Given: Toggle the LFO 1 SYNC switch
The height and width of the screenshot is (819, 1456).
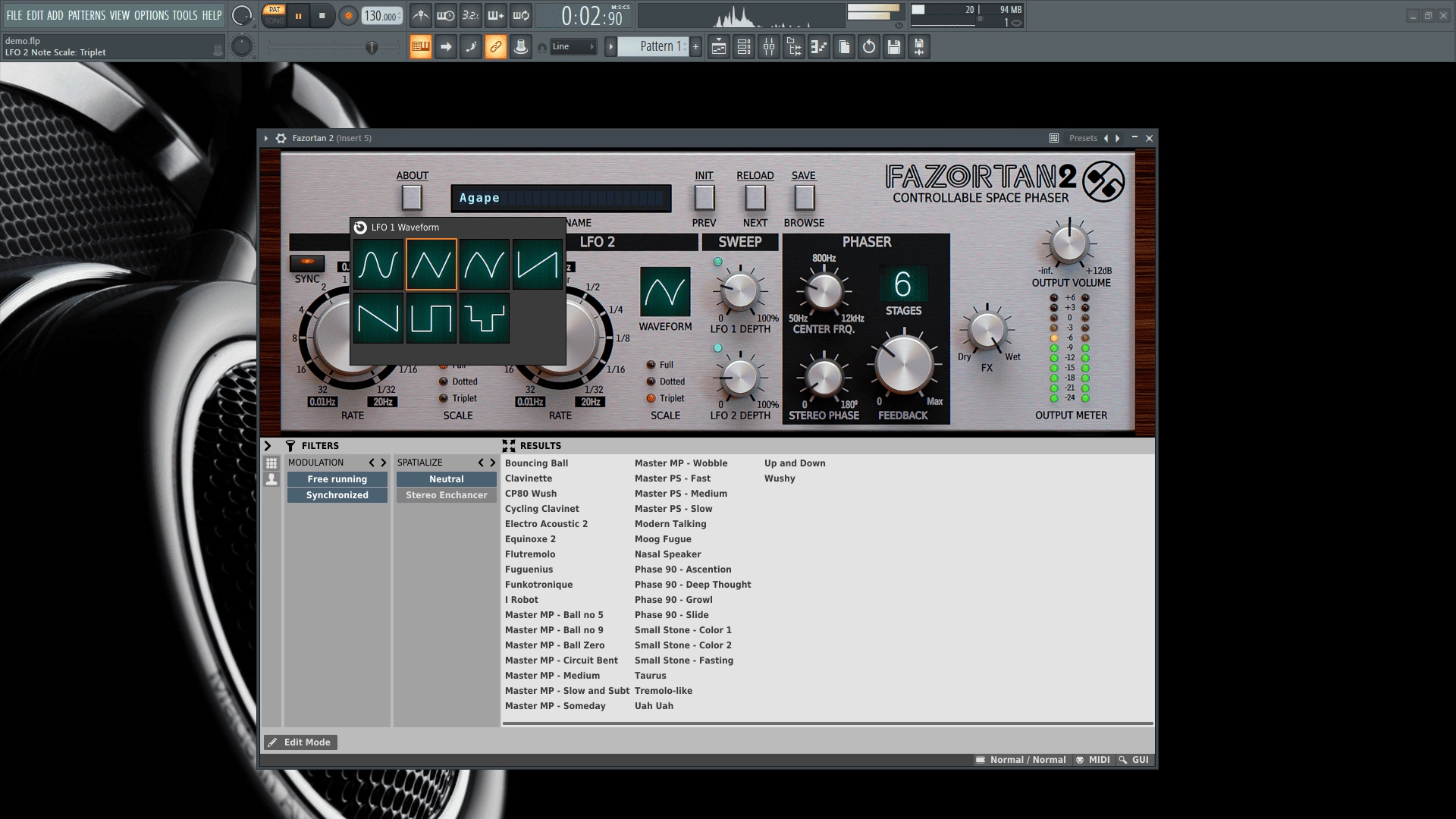Looking at the screenshot, I should tap(307, 262).
